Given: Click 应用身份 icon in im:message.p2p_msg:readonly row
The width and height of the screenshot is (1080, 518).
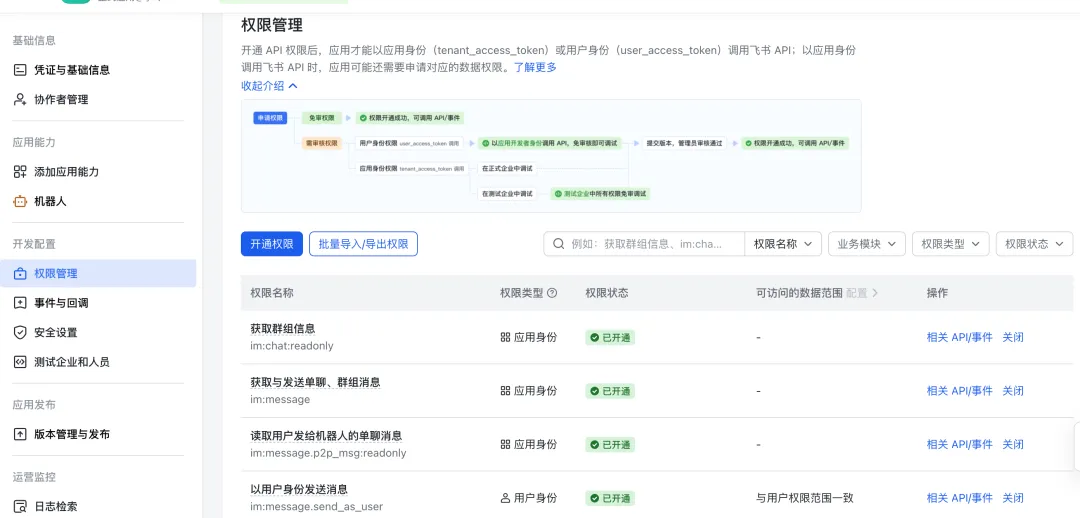Looking at the screenshot, I should tap(505, 444).
